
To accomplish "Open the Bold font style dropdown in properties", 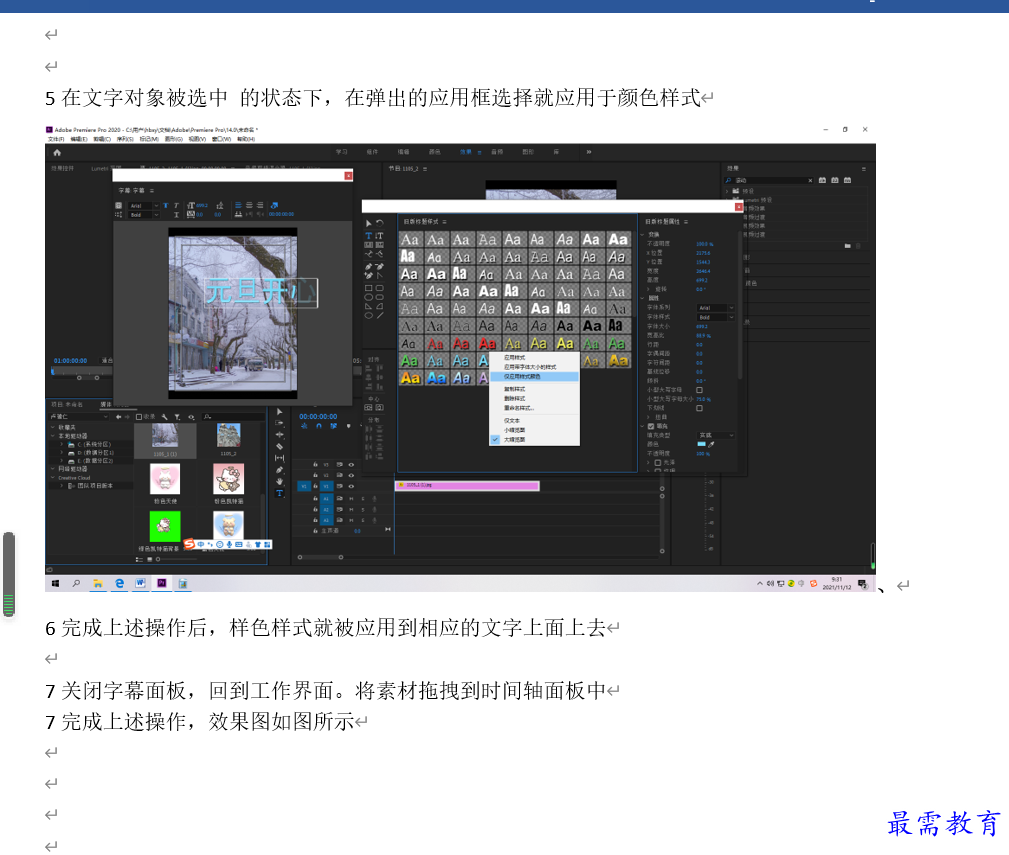I will click(716, 317).
